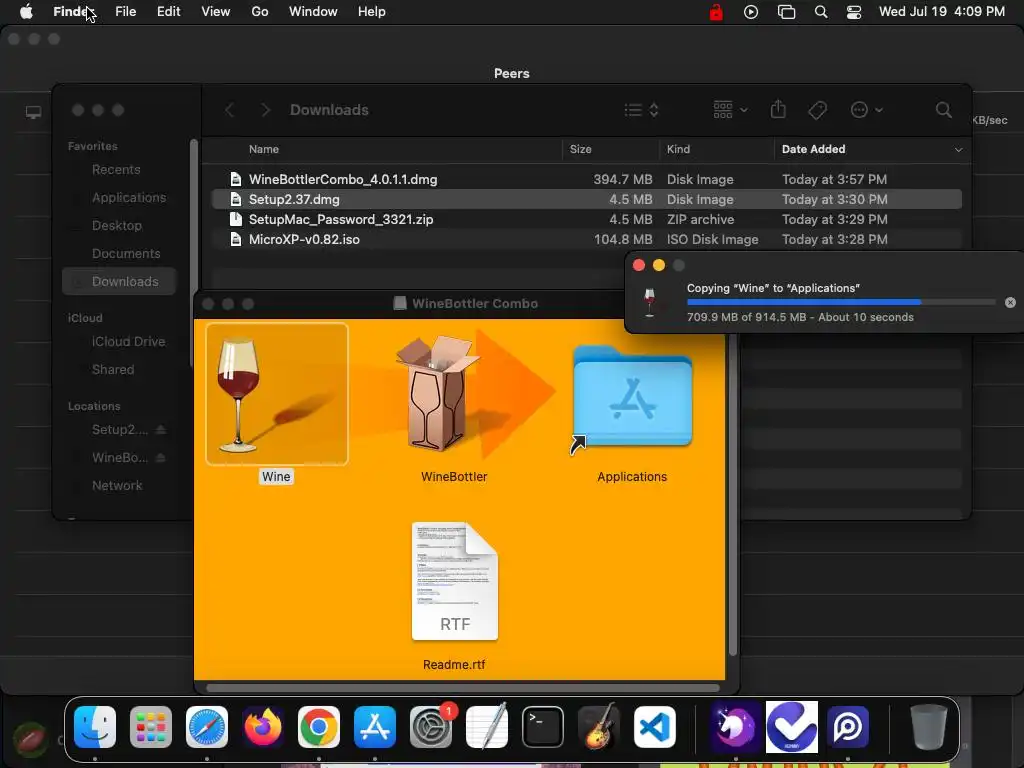The image size is (1024, 768).
Task: Open App Store from the Dock
Action: (x=375, y=727)
